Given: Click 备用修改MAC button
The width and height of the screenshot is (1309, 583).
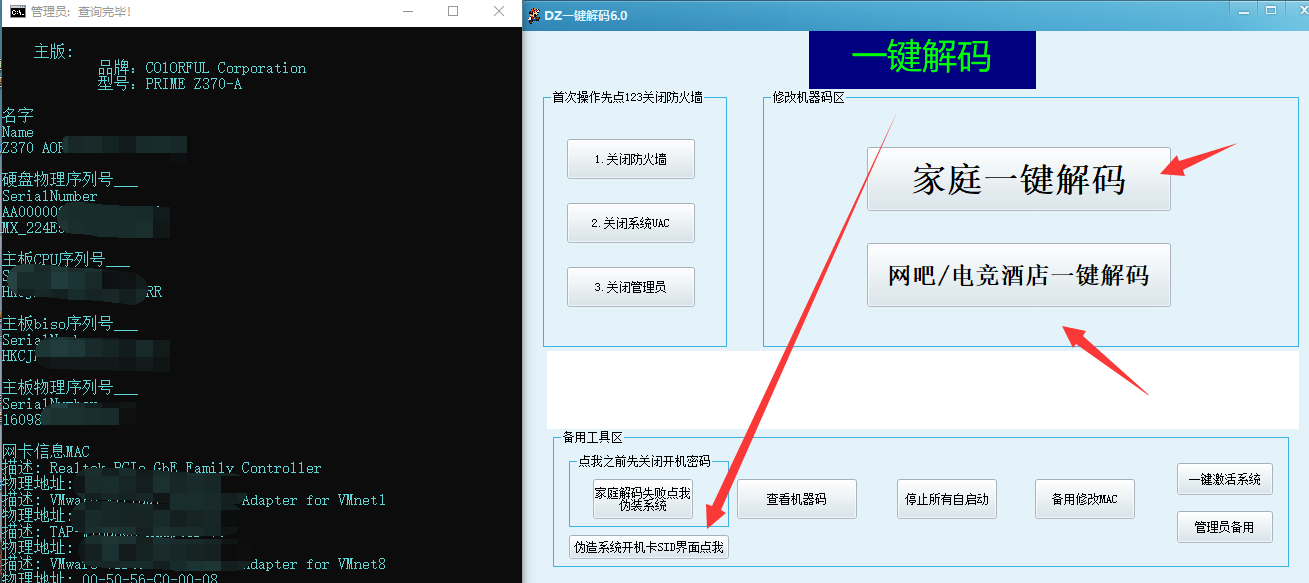Looking at the screenshot, I should click(1084, 498).
